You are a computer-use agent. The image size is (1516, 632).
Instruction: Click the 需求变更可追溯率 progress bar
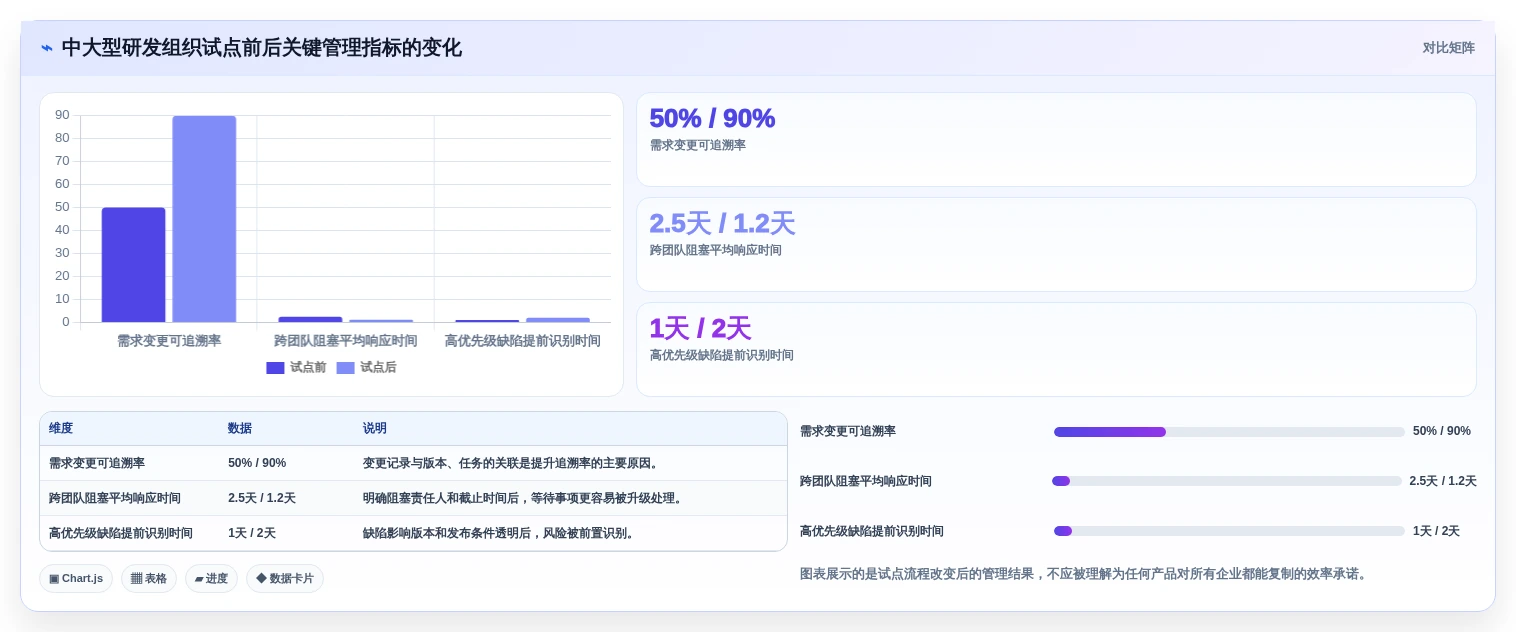coord(1229,432)
